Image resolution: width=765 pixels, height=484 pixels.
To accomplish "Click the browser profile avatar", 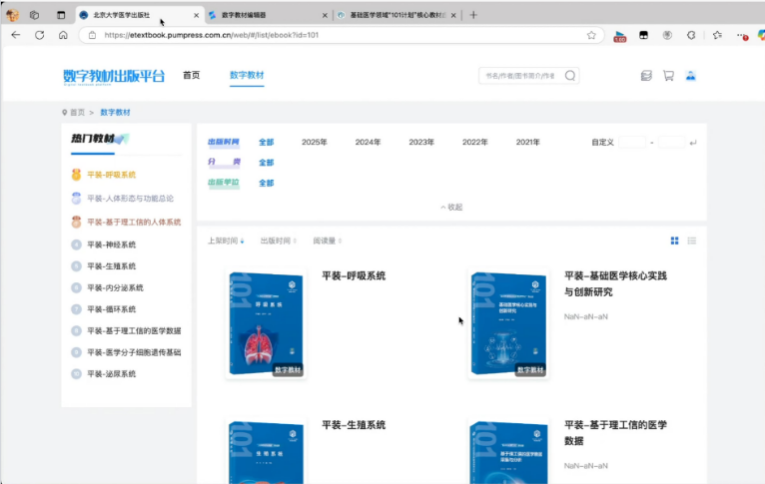I will tap(12, 15).
